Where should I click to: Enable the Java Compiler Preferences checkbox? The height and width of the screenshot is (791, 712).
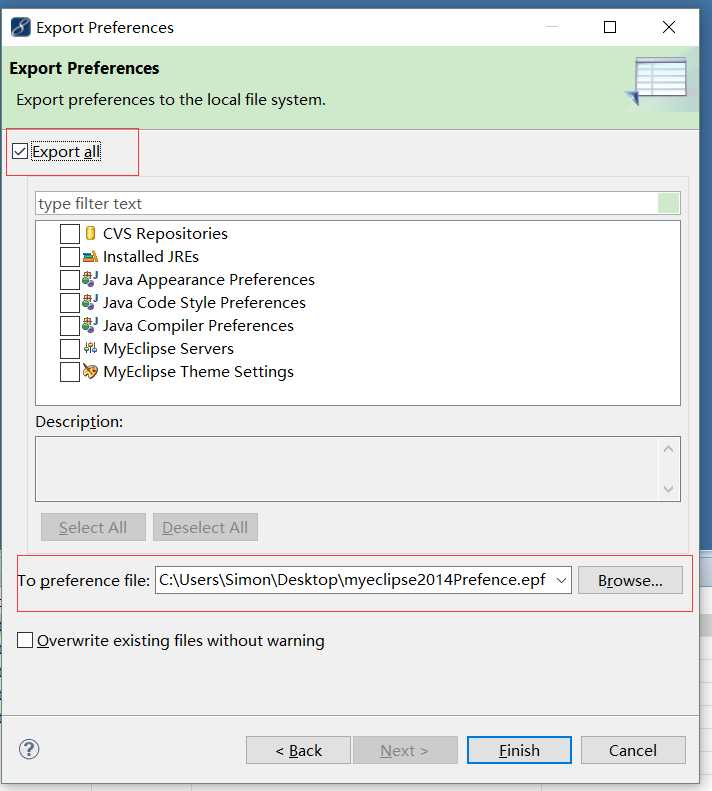click(x=70, y=326)
